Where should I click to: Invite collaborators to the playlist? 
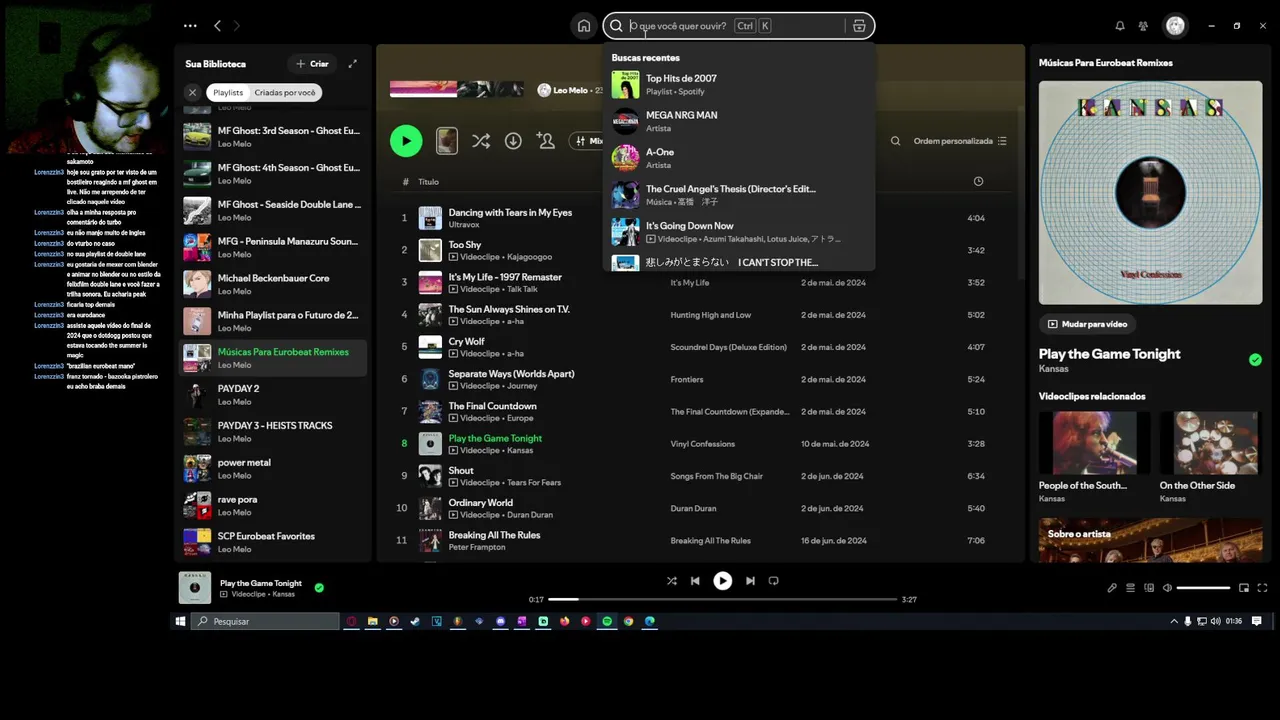pos(546,141)
